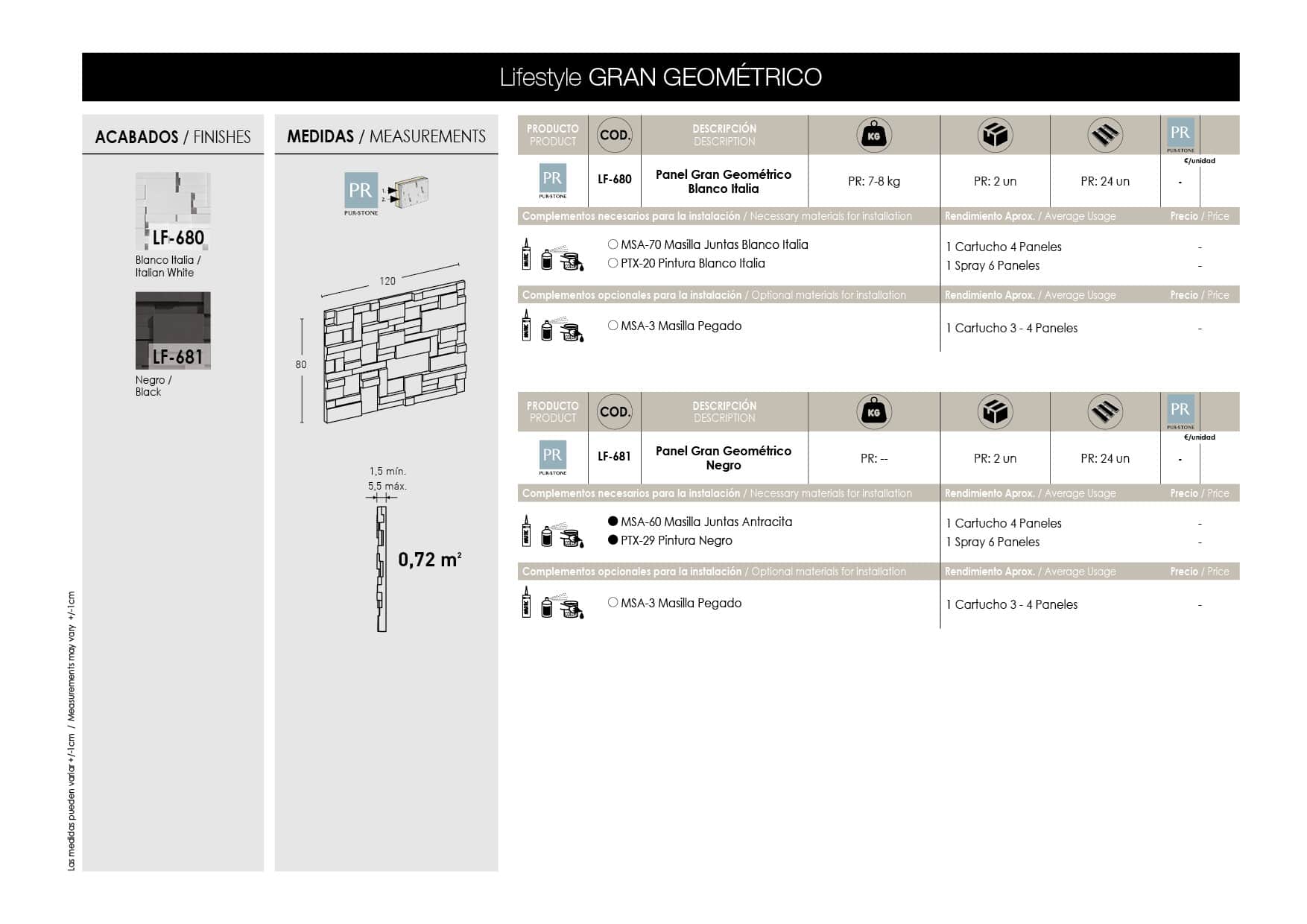Click the PR: 2 un cell for LF-680
Image resolution: width=1307 pixels, height=924 pixels.
tap(995, 181)
